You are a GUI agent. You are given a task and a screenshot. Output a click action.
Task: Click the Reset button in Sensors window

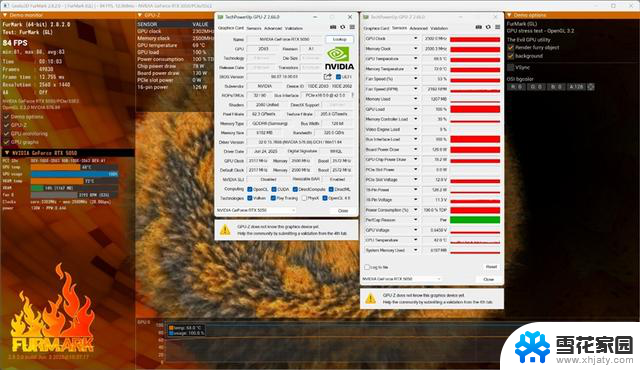pyautogui.click(x=491, y=267)
